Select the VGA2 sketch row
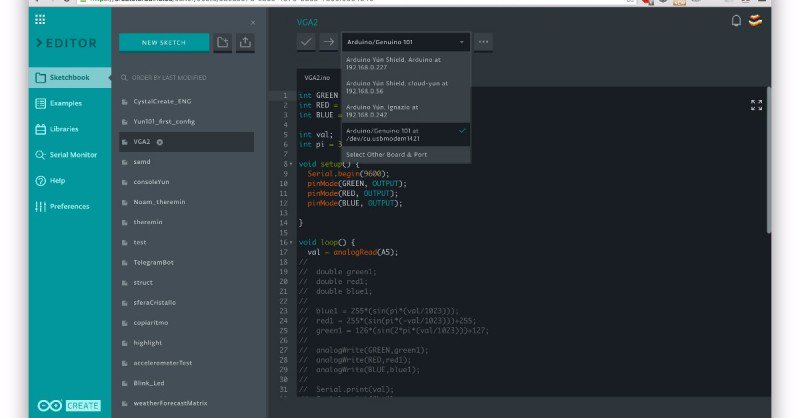This screenshot has height=418, width=800. (186, 142)
